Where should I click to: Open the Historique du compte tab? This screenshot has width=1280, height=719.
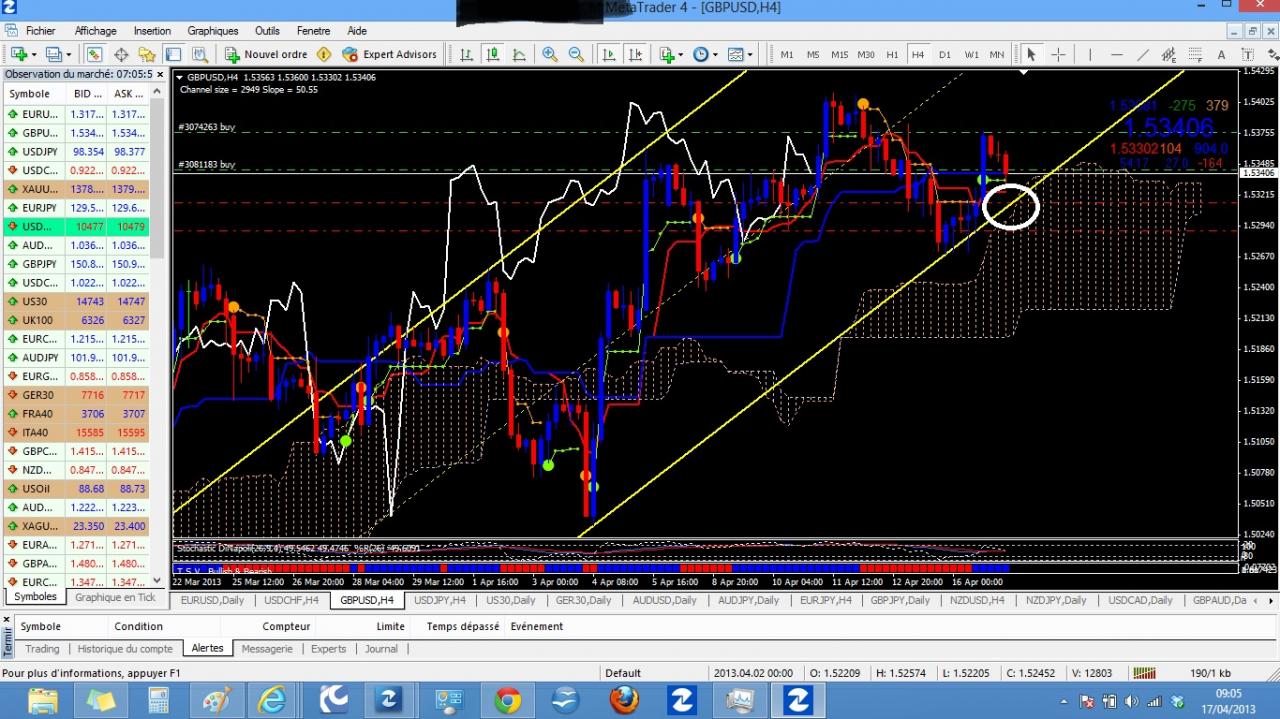[125, 648]
